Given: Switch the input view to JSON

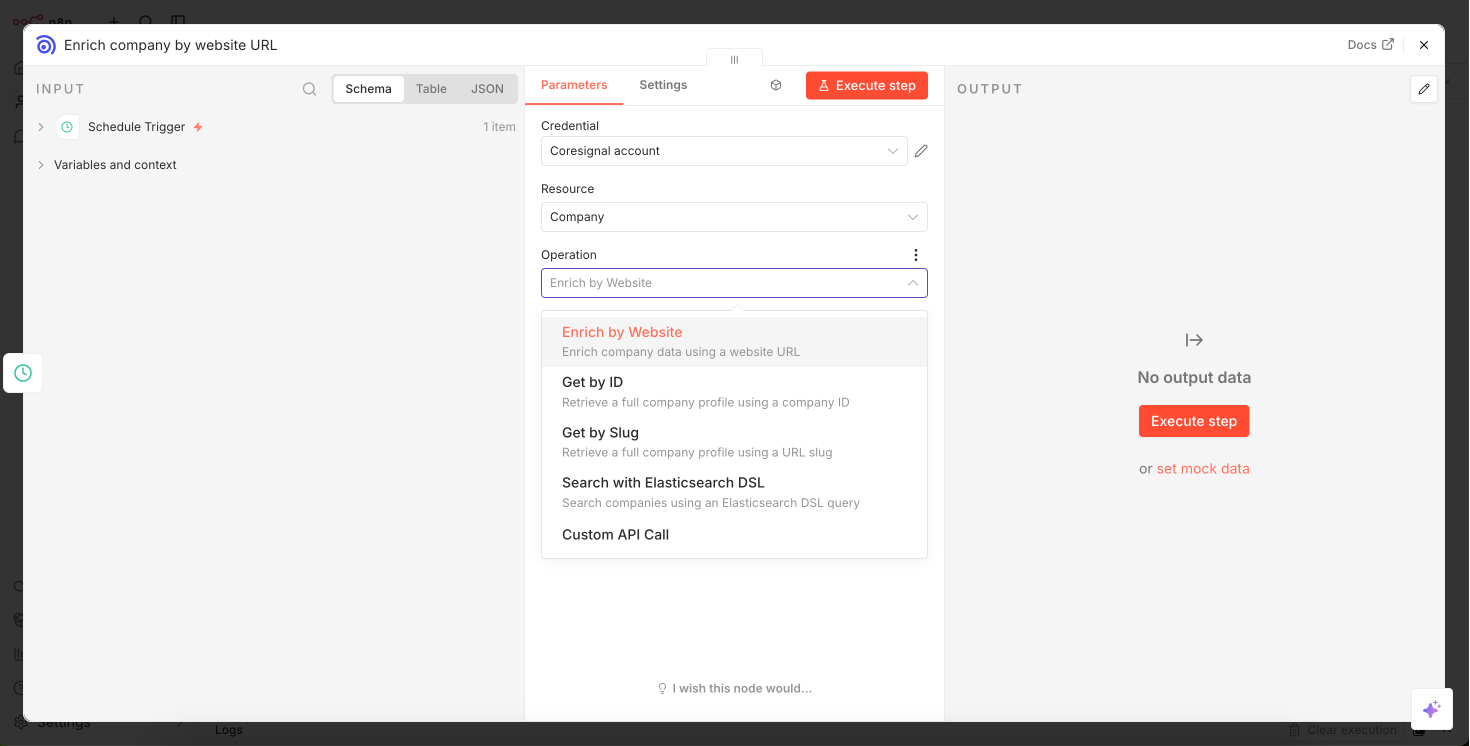Looking at the screenshot, I should click(487, 88).
